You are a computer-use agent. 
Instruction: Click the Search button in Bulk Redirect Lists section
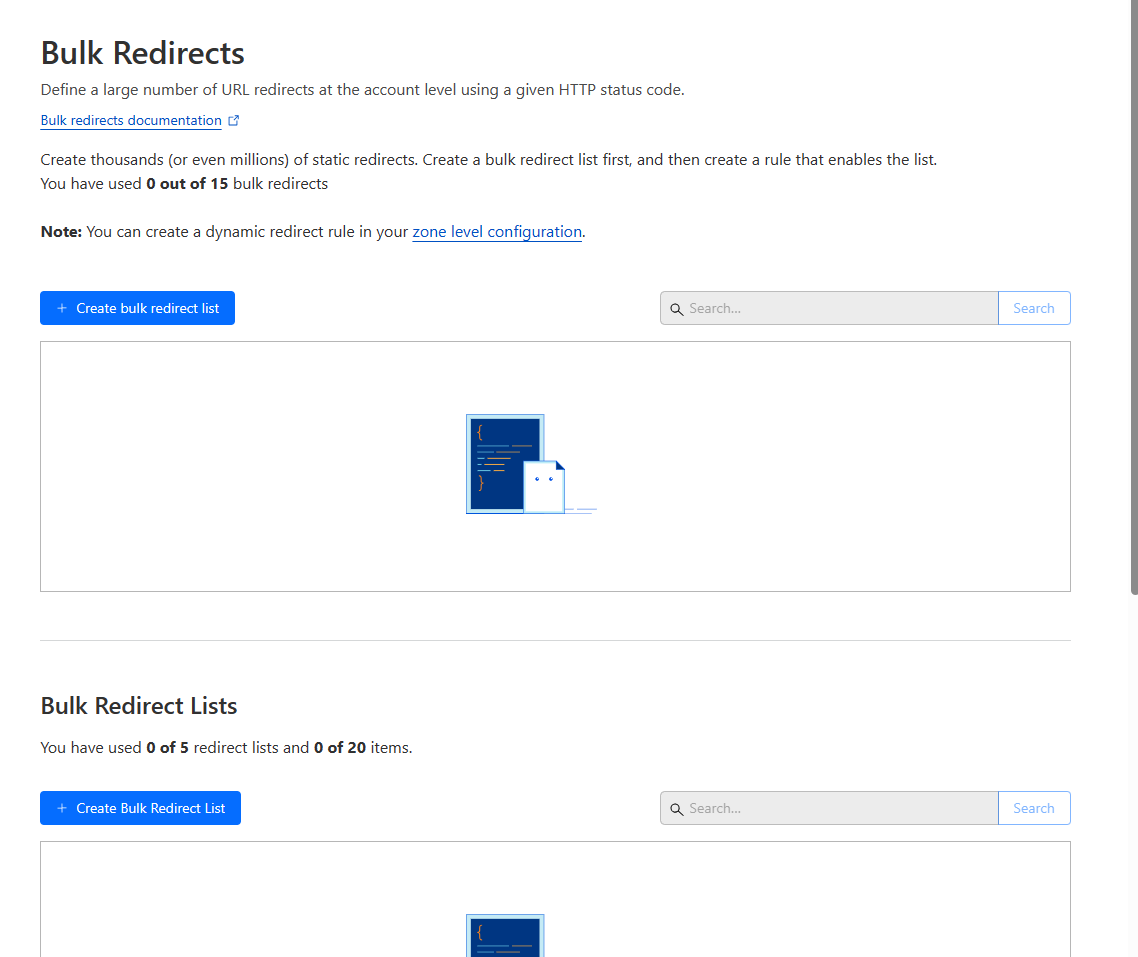[1034, 808]
